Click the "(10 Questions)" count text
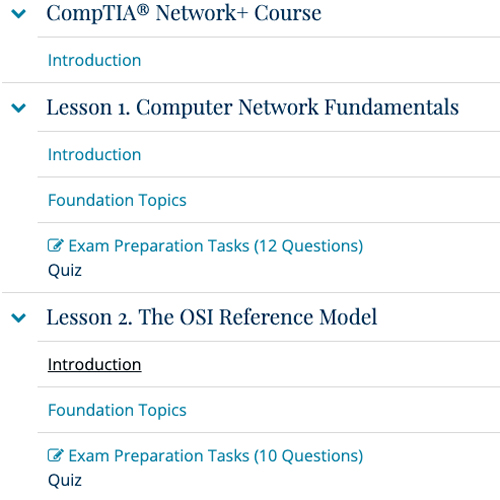Screen dimensions: 500x500 click(308, 456)
